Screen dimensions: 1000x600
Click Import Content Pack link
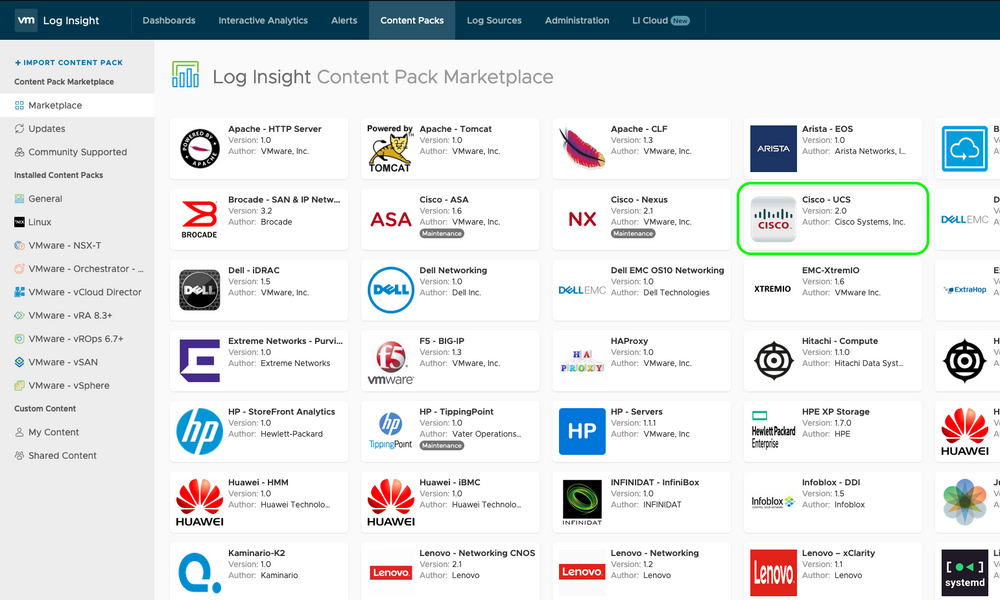(x=69, y=62)
